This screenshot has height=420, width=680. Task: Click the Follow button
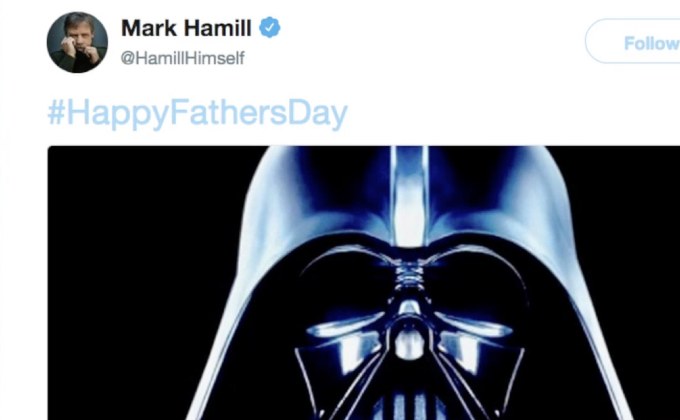633,41
